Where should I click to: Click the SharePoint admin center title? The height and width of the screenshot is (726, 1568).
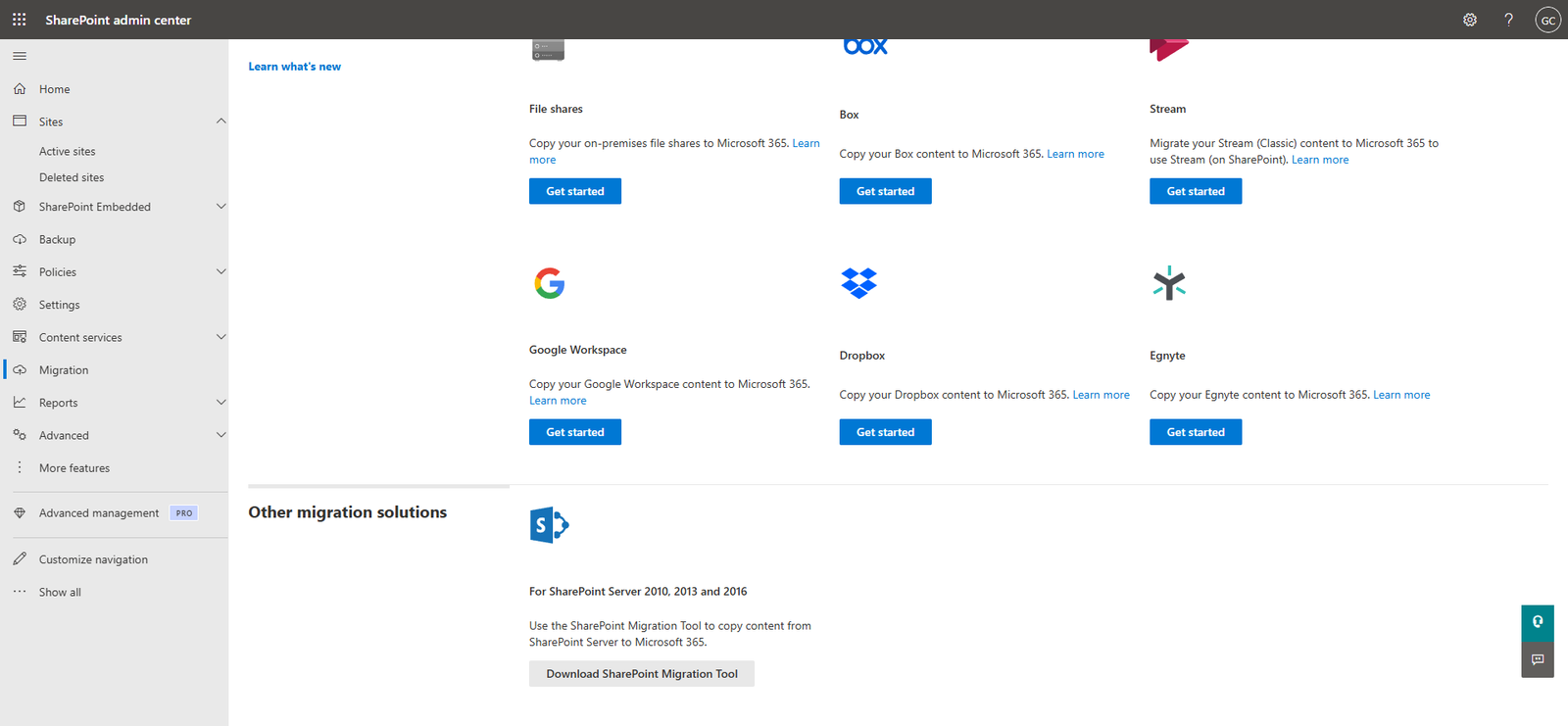[x=118, y=20]
